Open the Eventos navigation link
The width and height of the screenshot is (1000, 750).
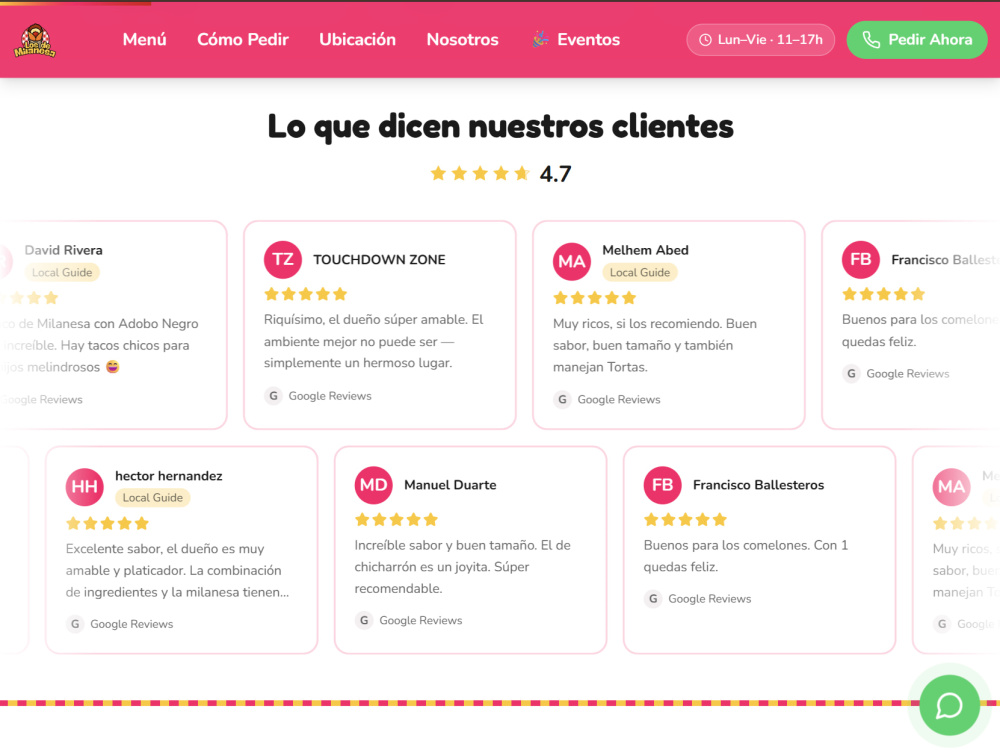pyautogui.click(x=576, y=40)
